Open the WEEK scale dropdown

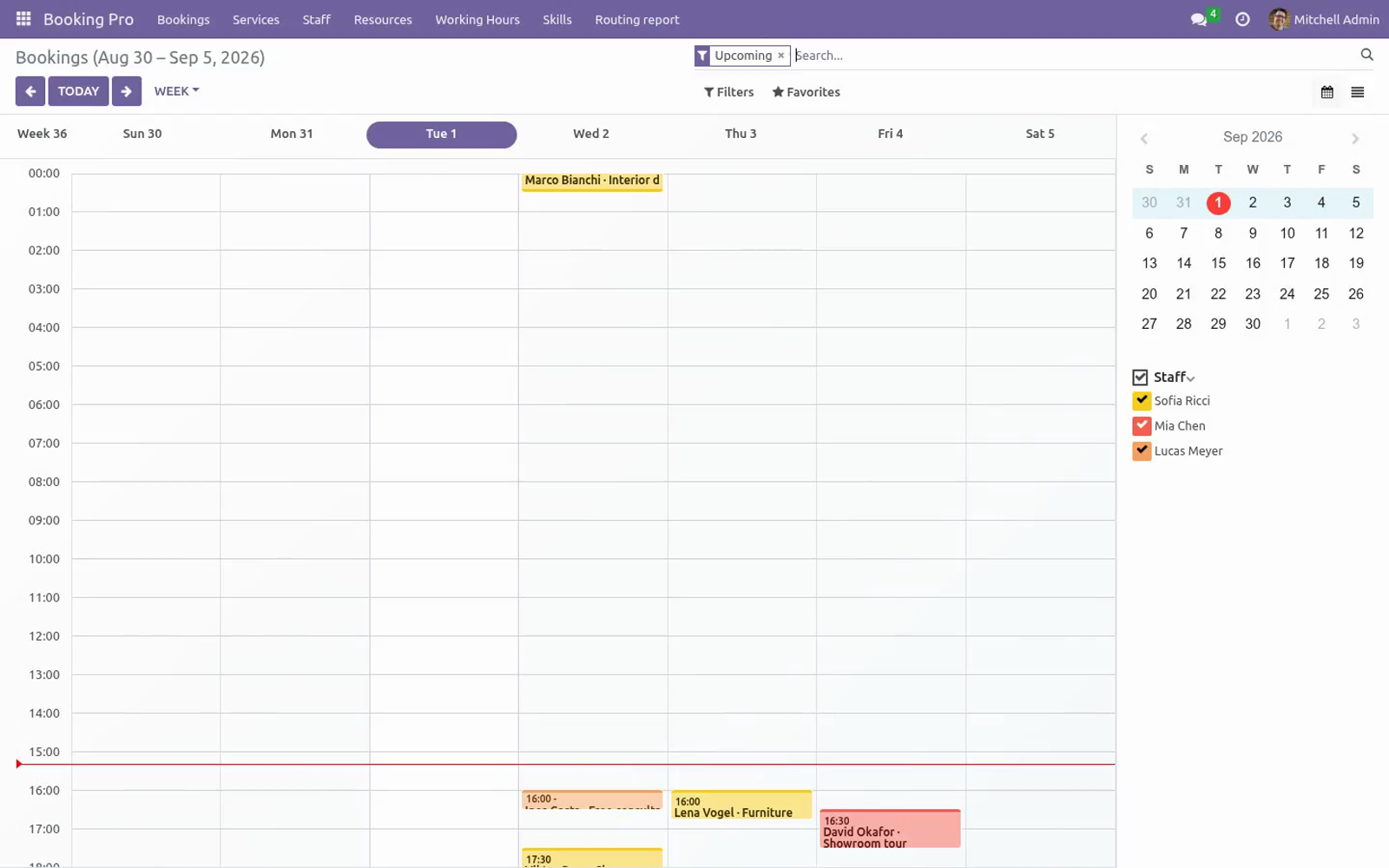pyautogui.click(x=176, y=91)
